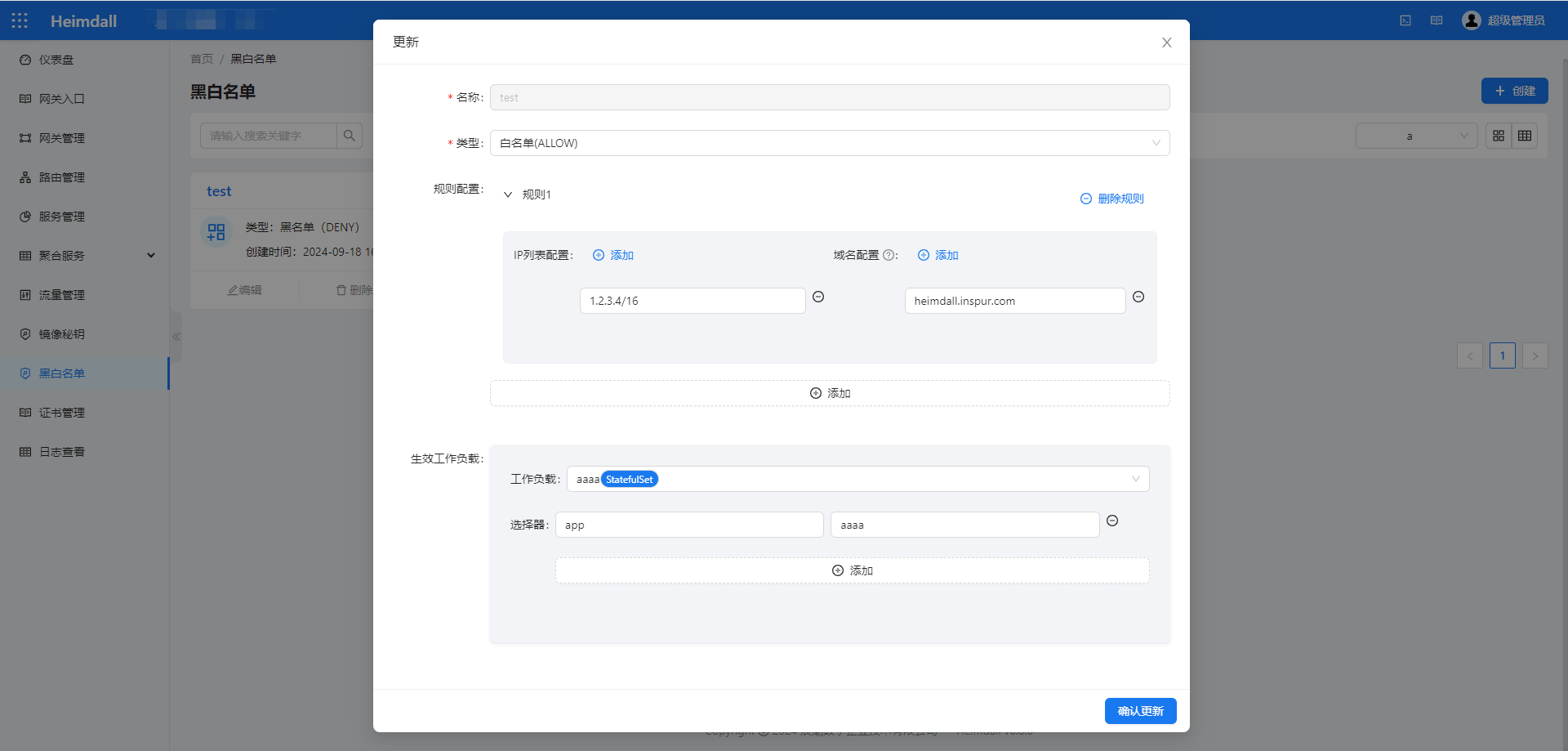Open the terminal console icon in the header
This screenshot has height=751, width=1568.
(x=1405, y=20)
